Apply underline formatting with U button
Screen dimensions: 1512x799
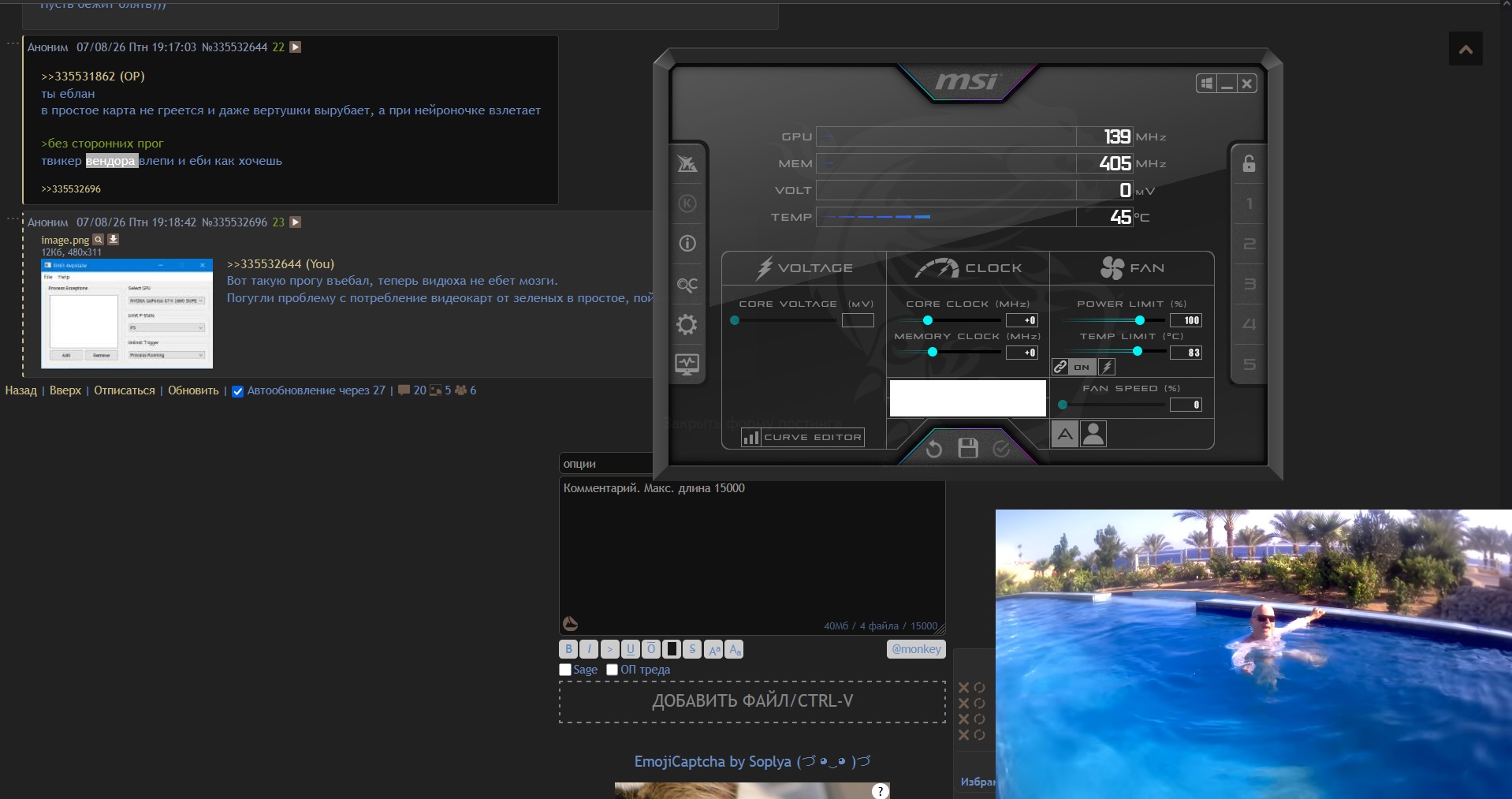[x=630, y=649]
